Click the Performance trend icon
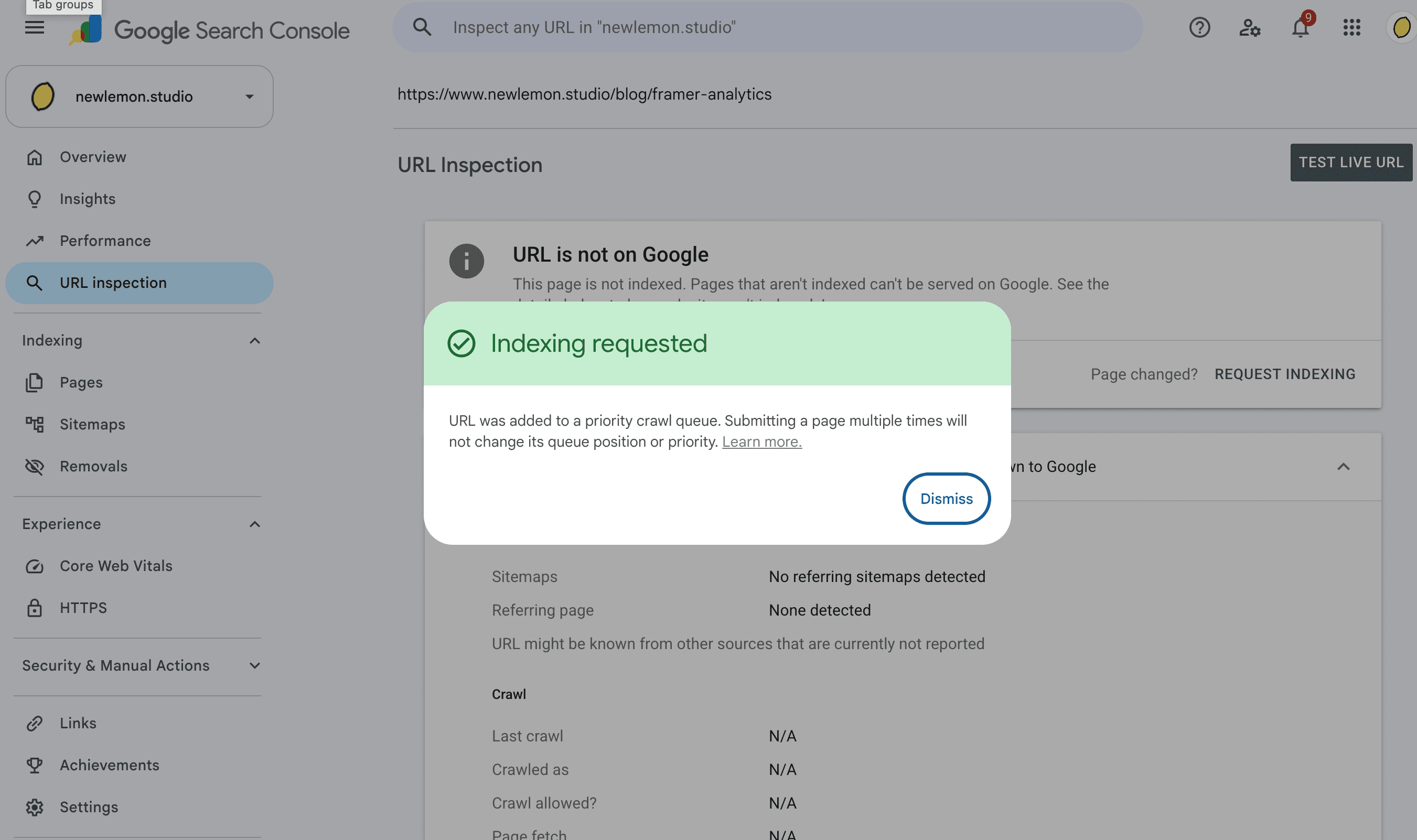Screen dimensions: 1417x840 (35, 241)
